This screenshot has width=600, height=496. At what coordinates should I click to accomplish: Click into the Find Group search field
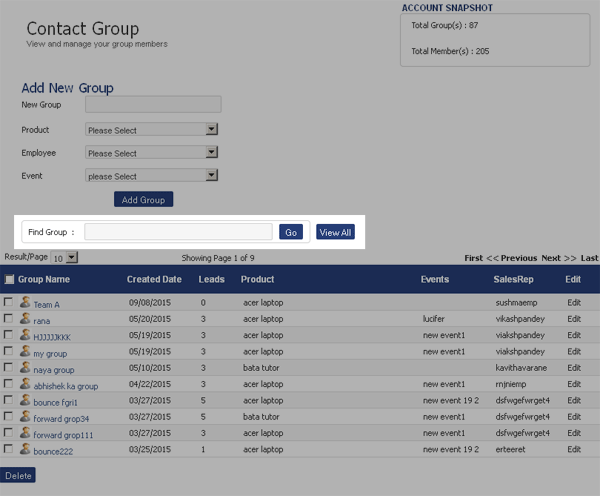(x=178, y=232)
